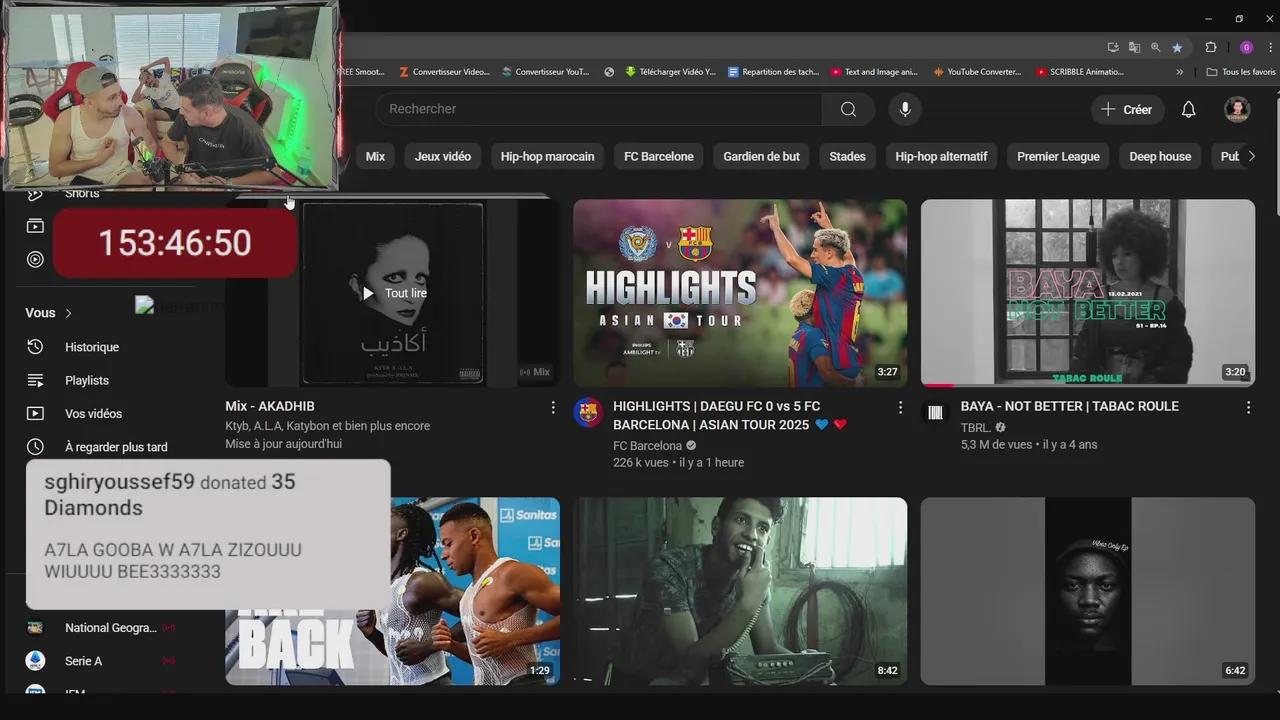Open the Convertisseur Video bookmark
1280x720 pixels.
pos(444,72)
